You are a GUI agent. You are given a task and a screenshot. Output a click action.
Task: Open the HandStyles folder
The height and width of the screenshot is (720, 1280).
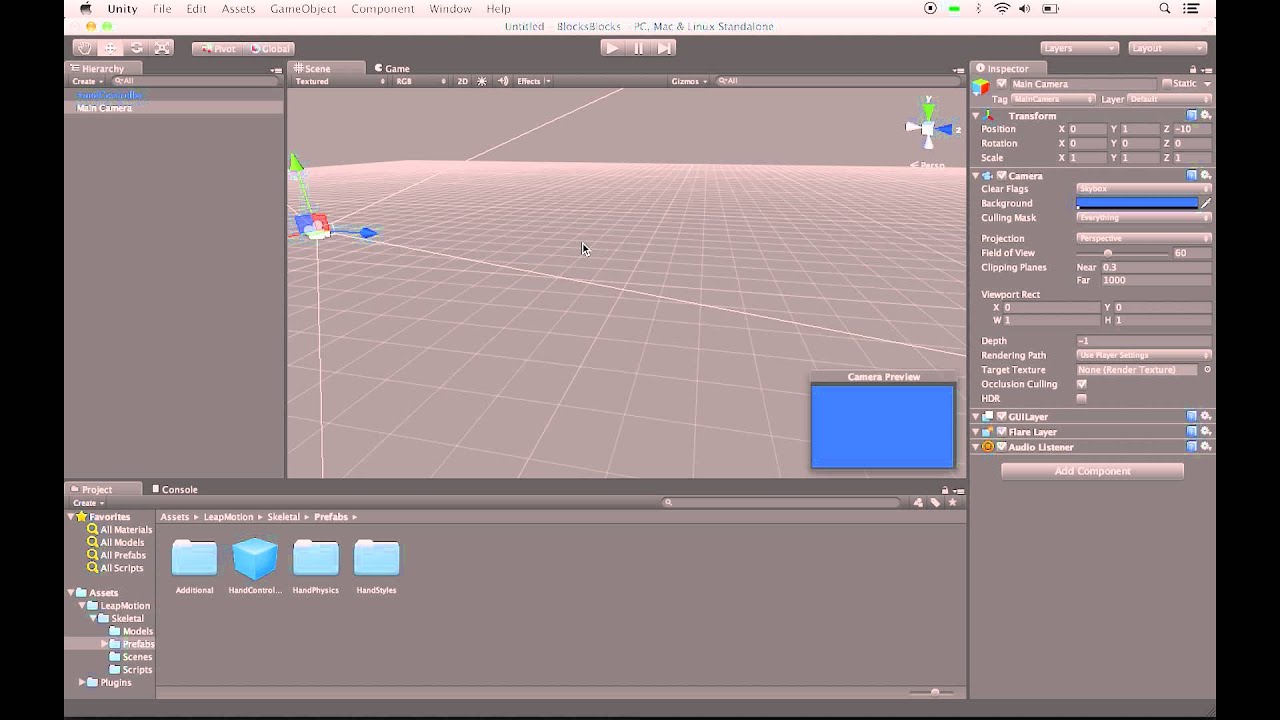pyautogui.click(x=377, y=559)
